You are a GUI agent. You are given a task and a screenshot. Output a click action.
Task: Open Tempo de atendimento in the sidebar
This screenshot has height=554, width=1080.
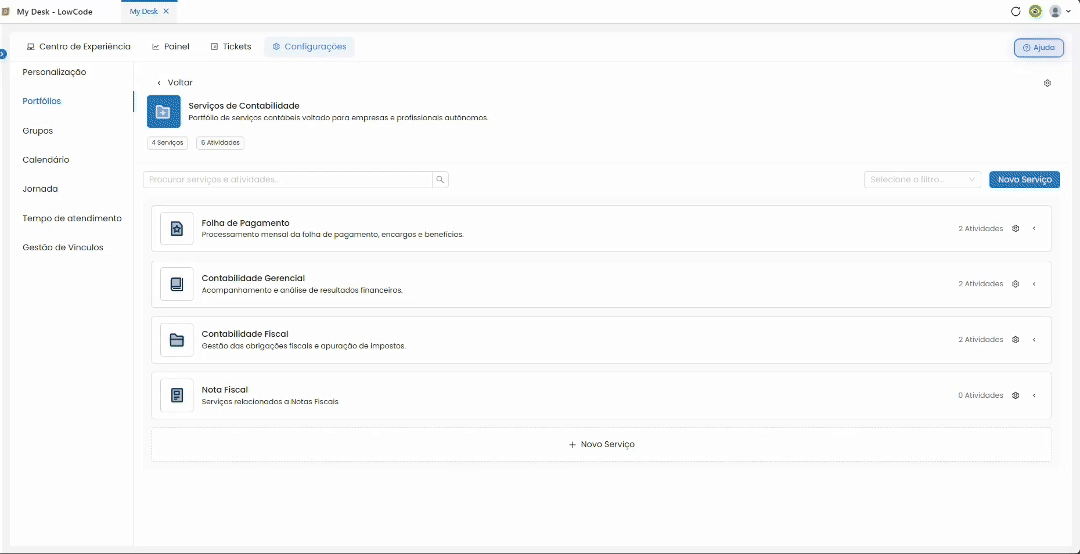(72, 218)
